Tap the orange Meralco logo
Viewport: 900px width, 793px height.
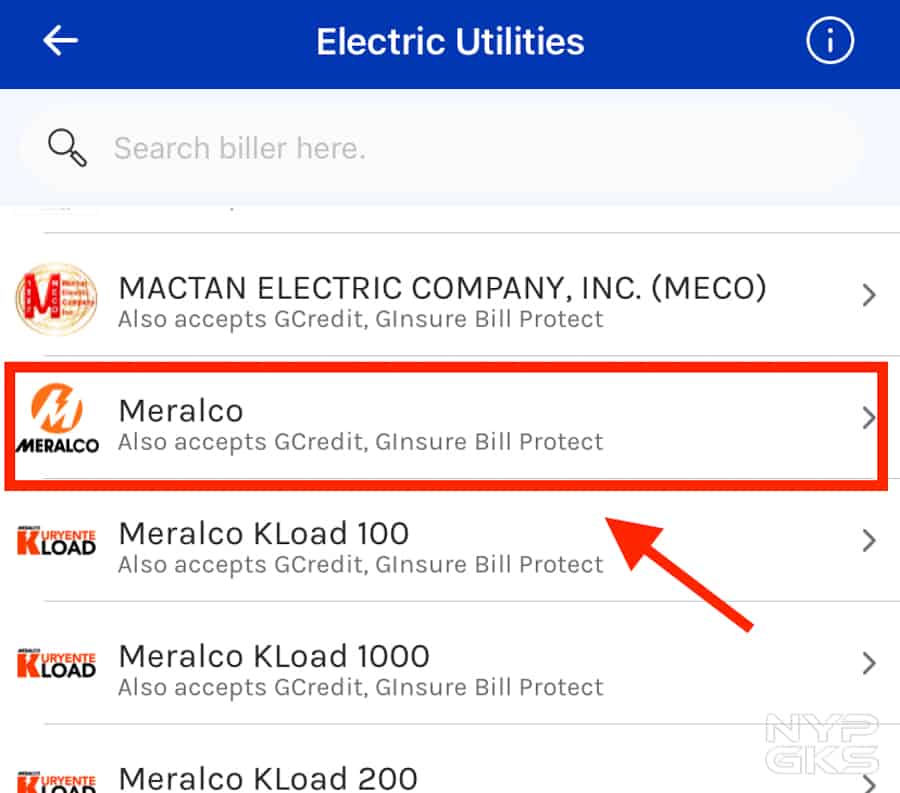(x=56, y=419)
